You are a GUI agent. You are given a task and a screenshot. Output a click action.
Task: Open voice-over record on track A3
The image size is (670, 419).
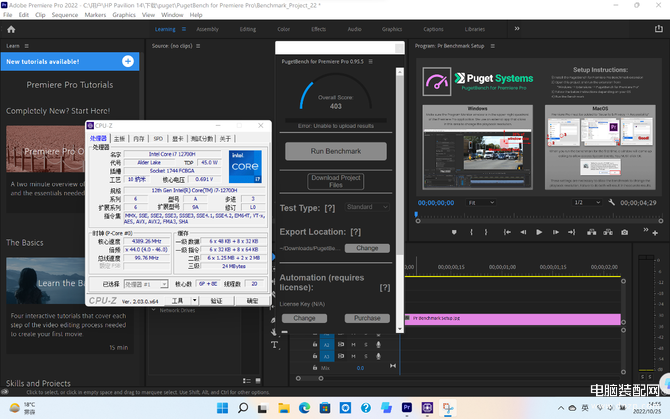coord(378,356)
